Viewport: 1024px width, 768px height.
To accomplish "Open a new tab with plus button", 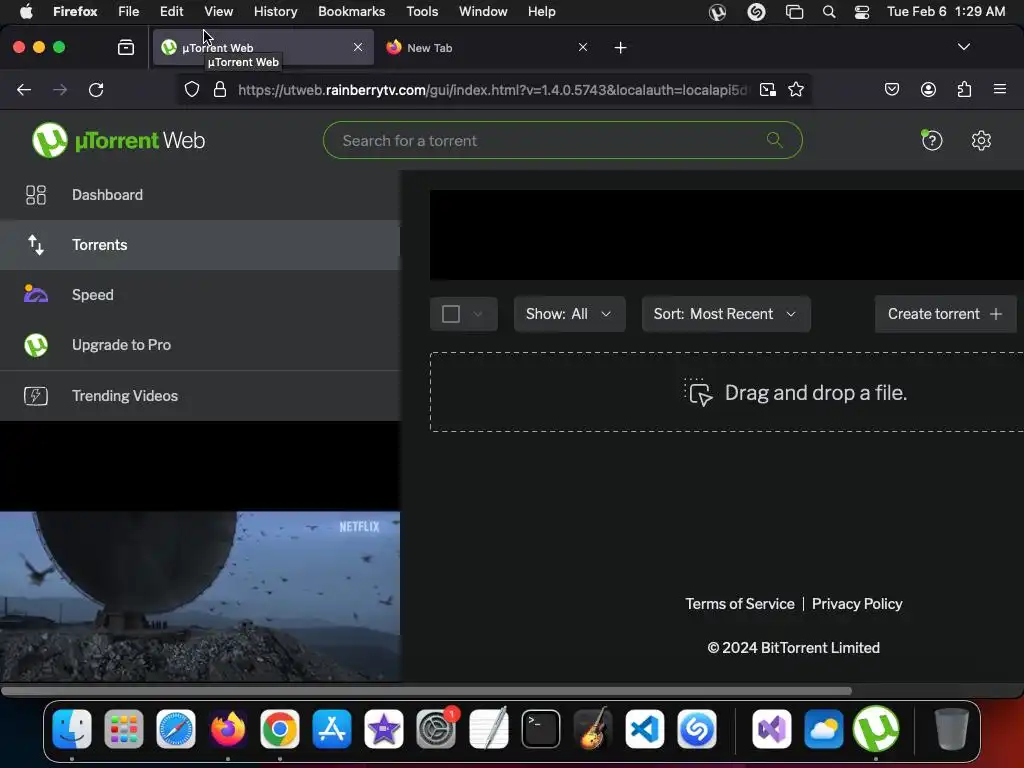I will click(x=620, y=48).
